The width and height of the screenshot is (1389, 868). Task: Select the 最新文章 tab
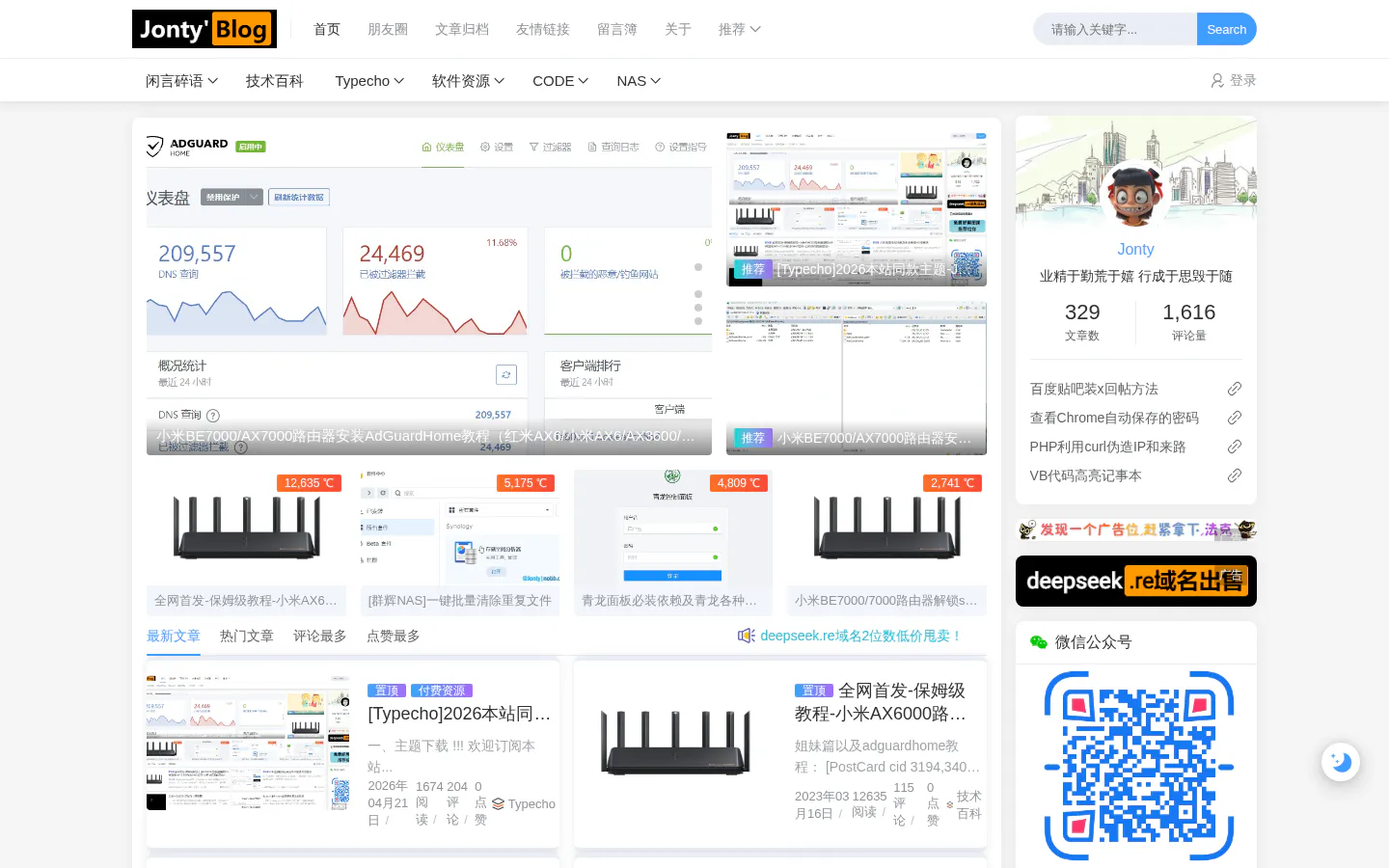tap(174, 636)
